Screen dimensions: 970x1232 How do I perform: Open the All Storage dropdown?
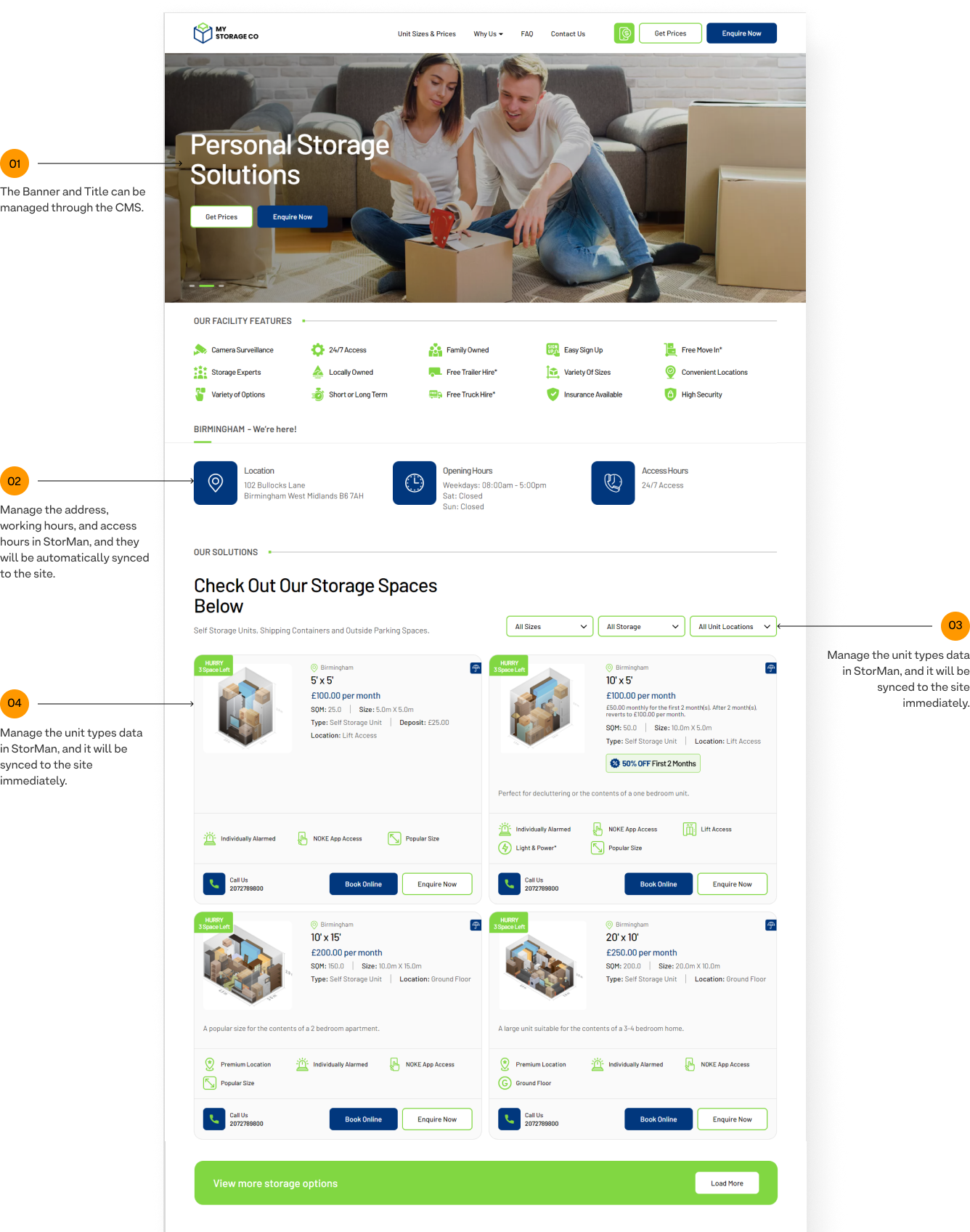click(x=641, y=626)
